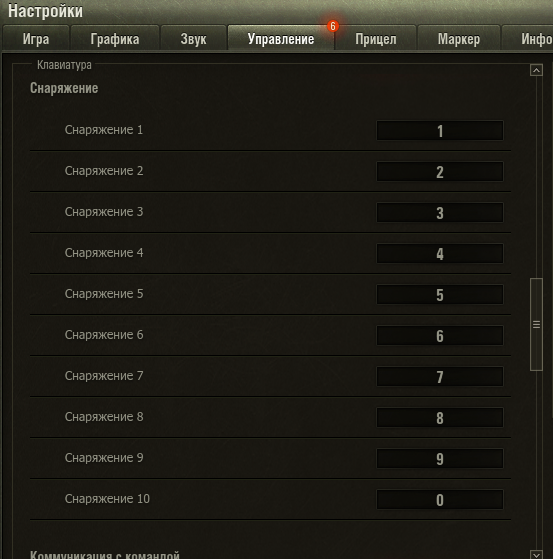
Task: Open the Прицел tab
Action: (x=376, y=39)
